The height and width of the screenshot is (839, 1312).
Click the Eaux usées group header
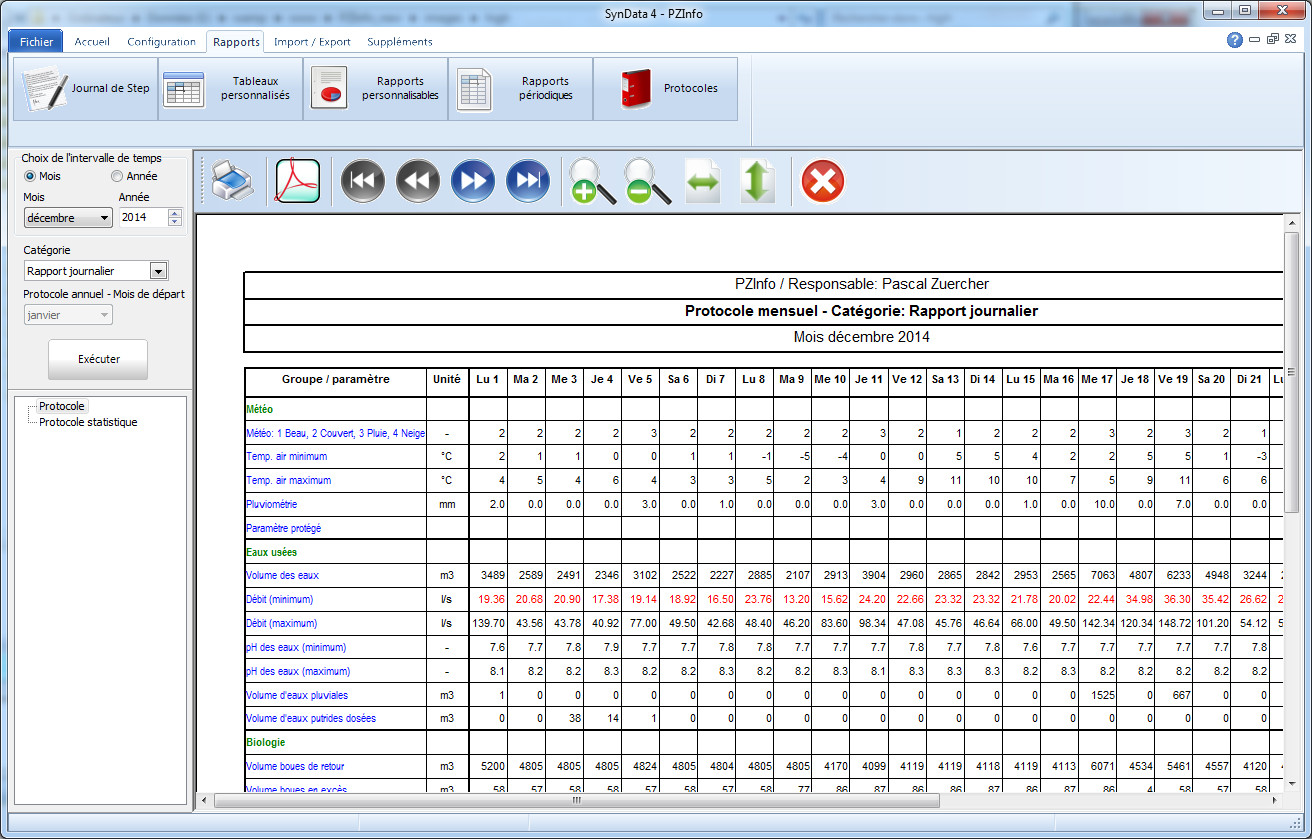point(271,552)
